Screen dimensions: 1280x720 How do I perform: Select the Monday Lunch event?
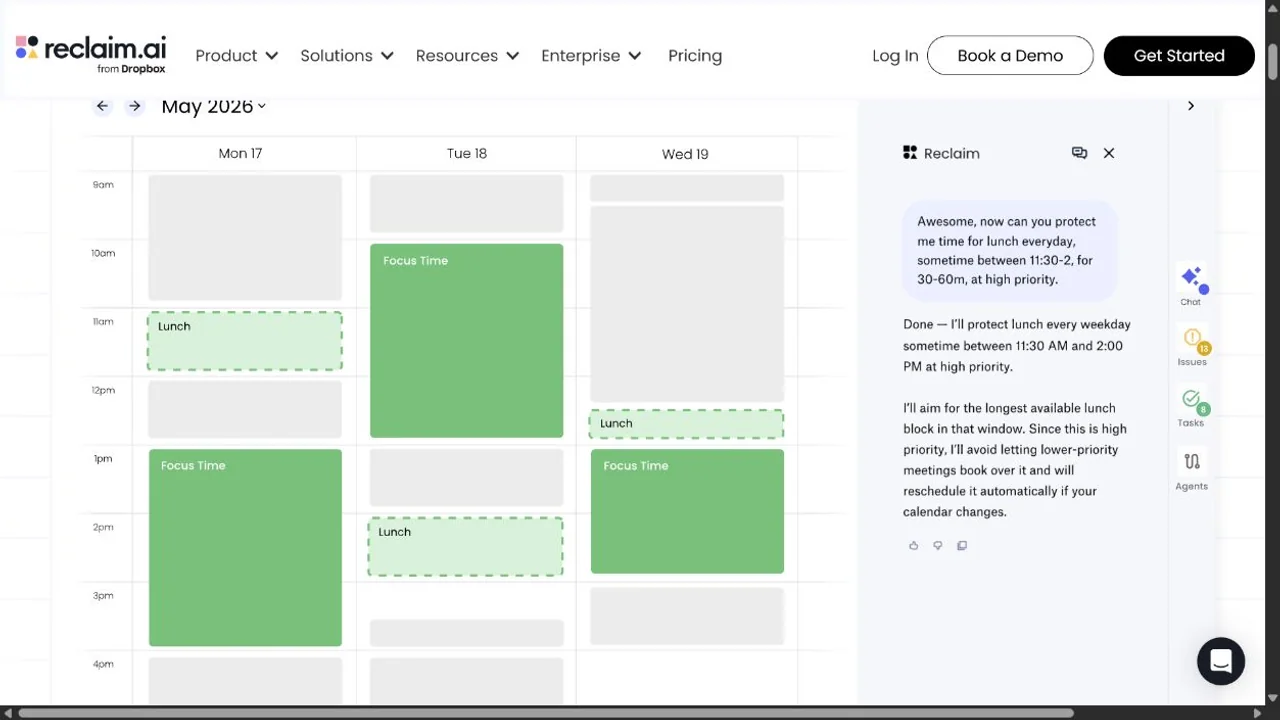(x=245, y=341)
